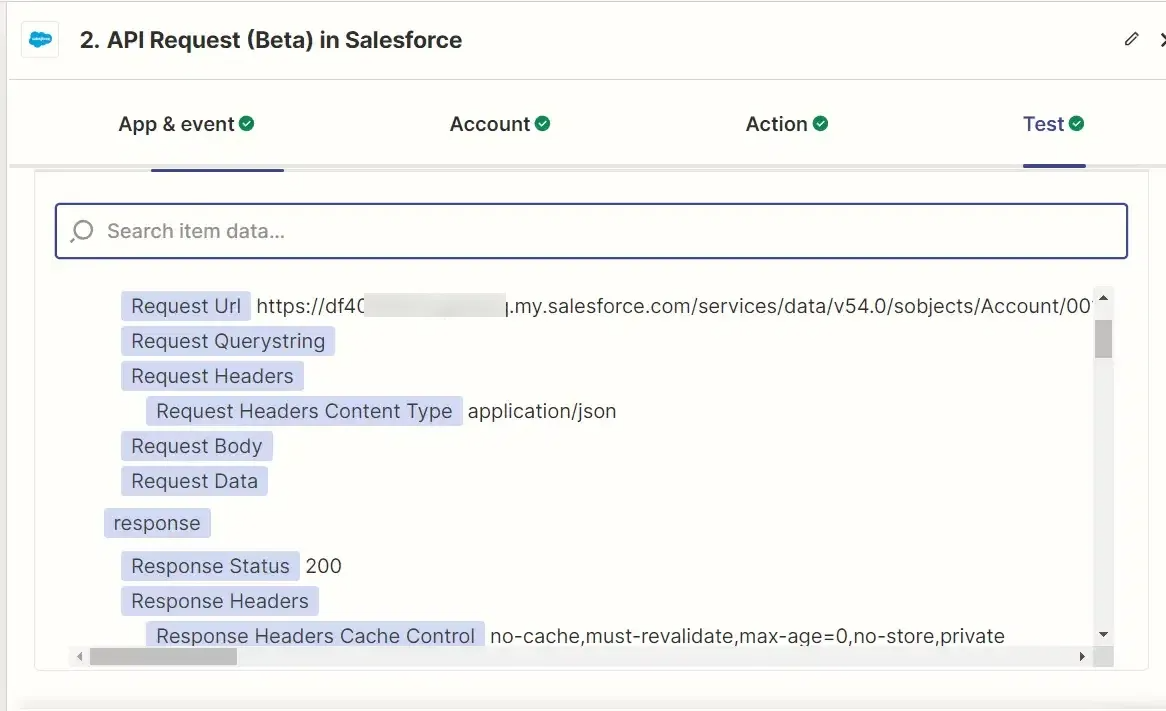Viewport: 1166px width, 711px height.
Task: Click the search magnifier icon
Action: [x=82, y=231]
